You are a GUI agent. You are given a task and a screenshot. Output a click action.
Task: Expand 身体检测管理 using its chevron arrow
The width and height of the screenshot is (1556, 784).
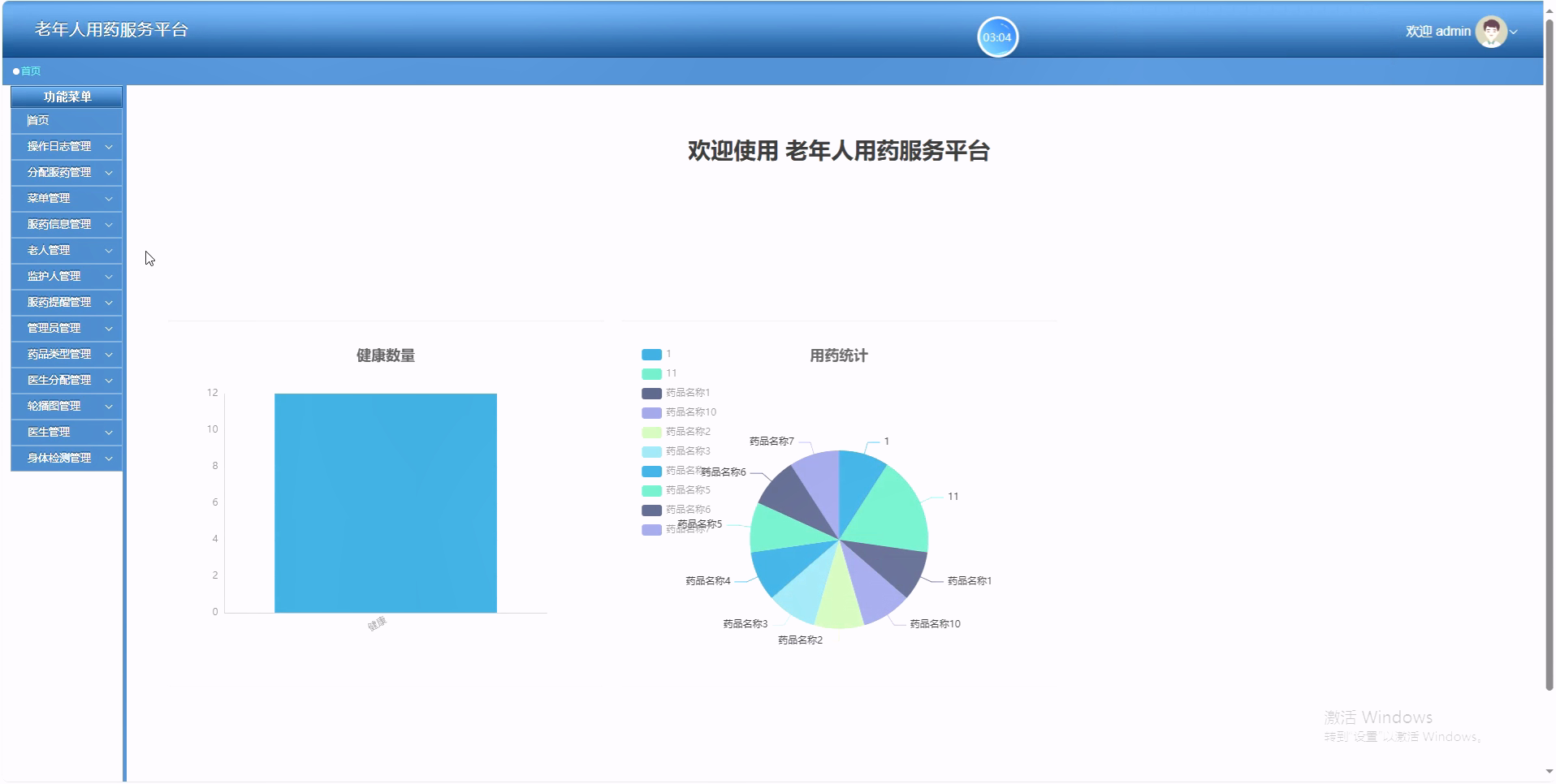109,459
